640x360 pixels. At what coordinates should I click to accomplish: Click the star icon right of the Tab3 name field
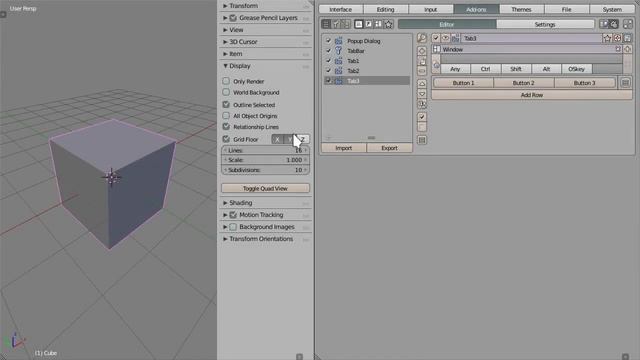tap(607, 38)
